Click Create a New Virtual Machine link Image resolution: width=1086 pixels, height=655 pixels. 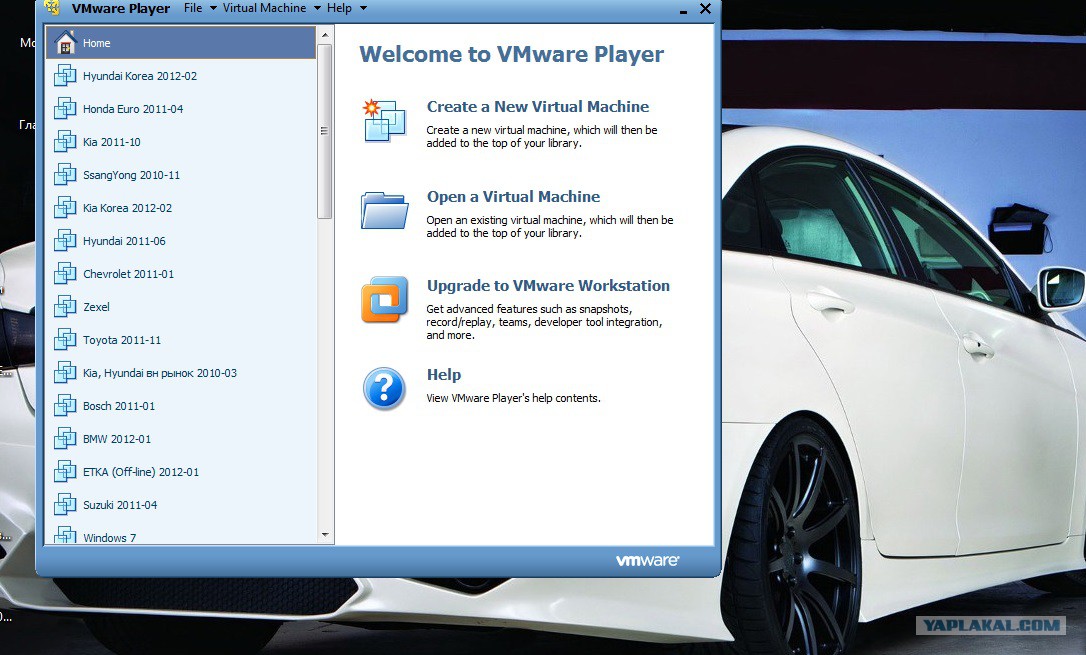tap(538, 107)
